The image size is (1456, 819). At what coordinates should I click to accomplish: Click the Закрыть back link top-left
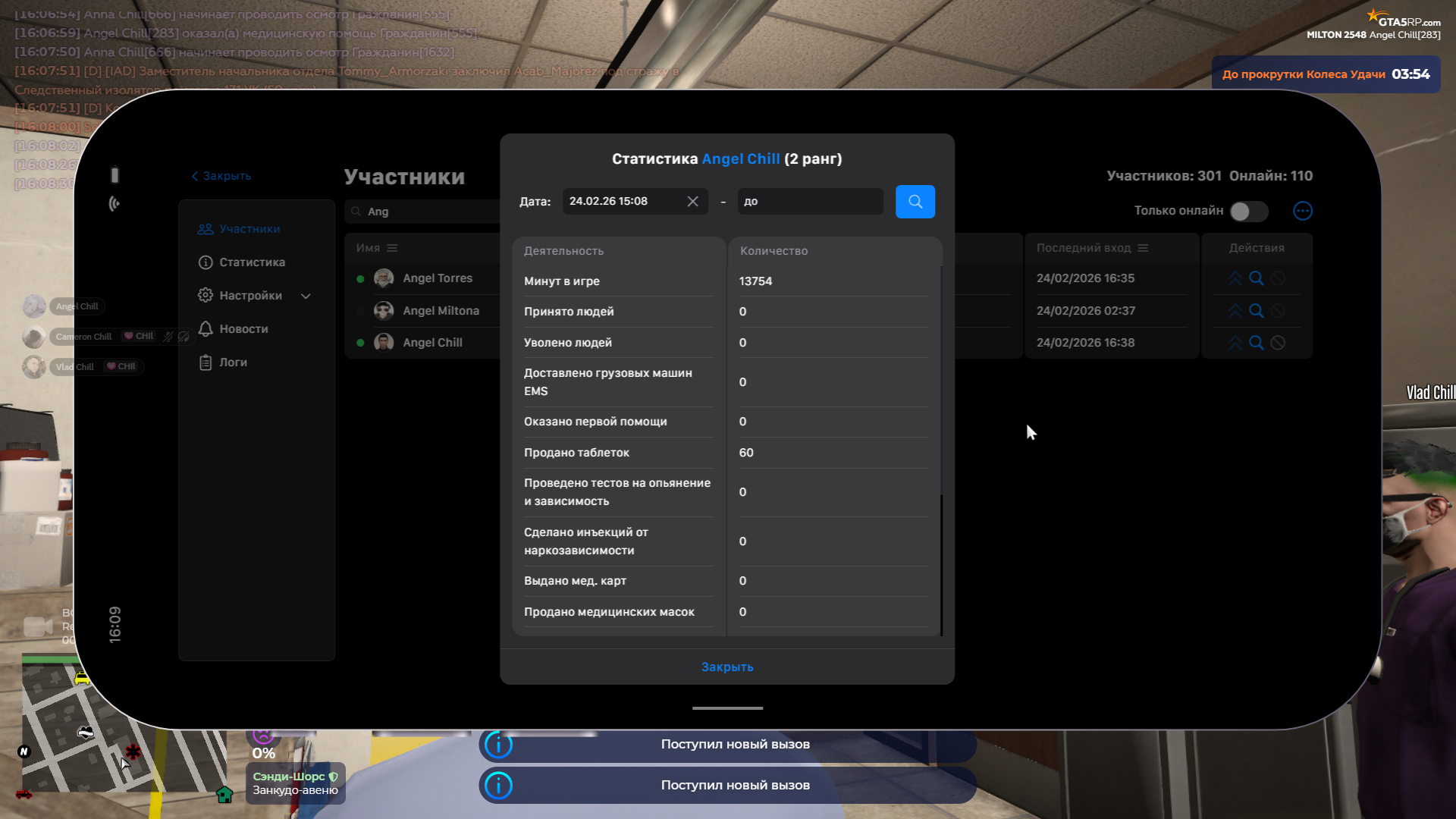(x=221, y=176)
